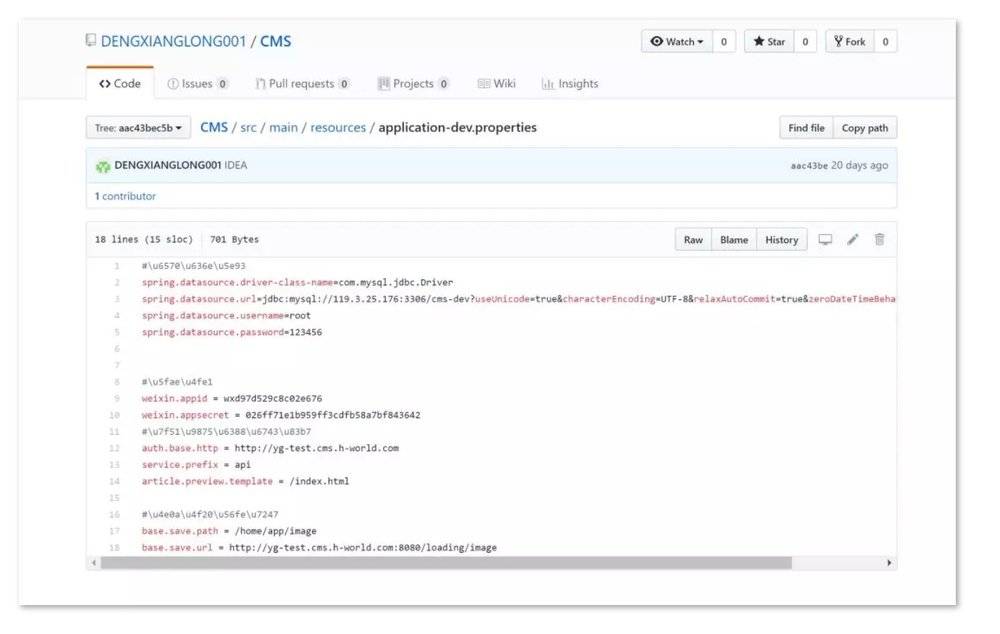Open the file History
Viewport: 1000px width, 634px height.
pos(782,240)
